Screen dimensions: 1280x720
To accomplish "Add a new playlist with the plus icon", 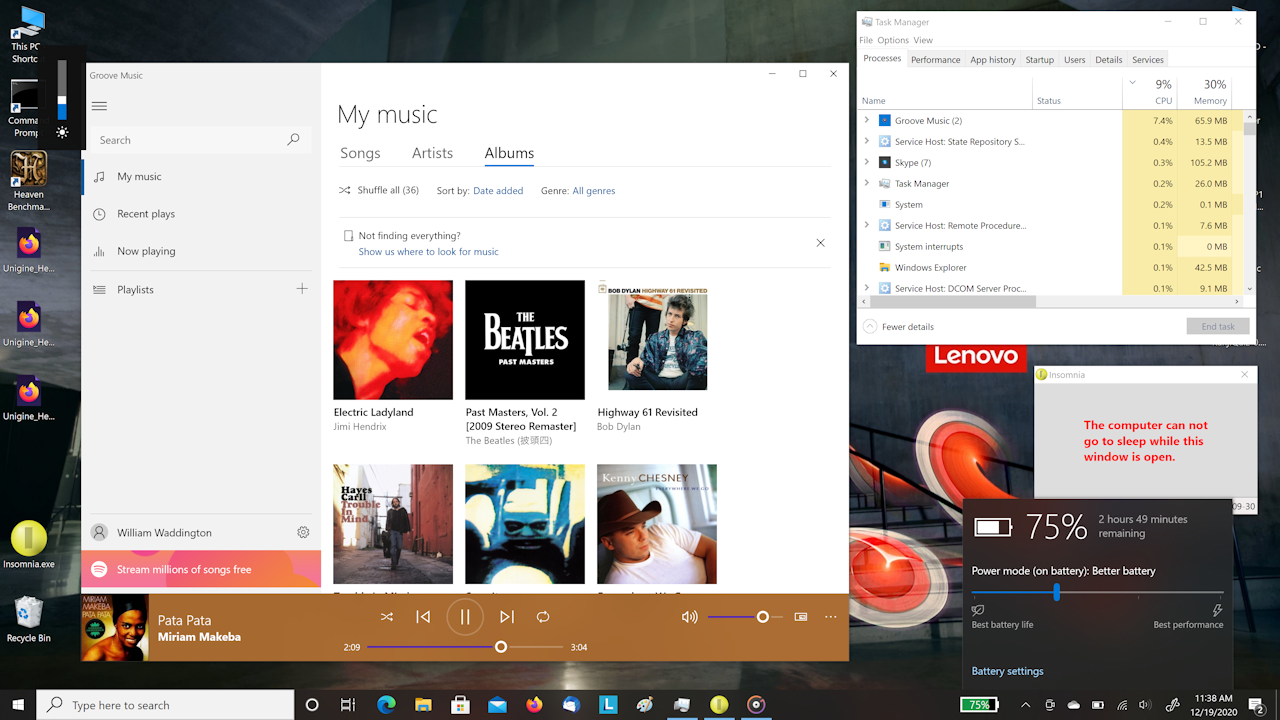I will point(302,289).
